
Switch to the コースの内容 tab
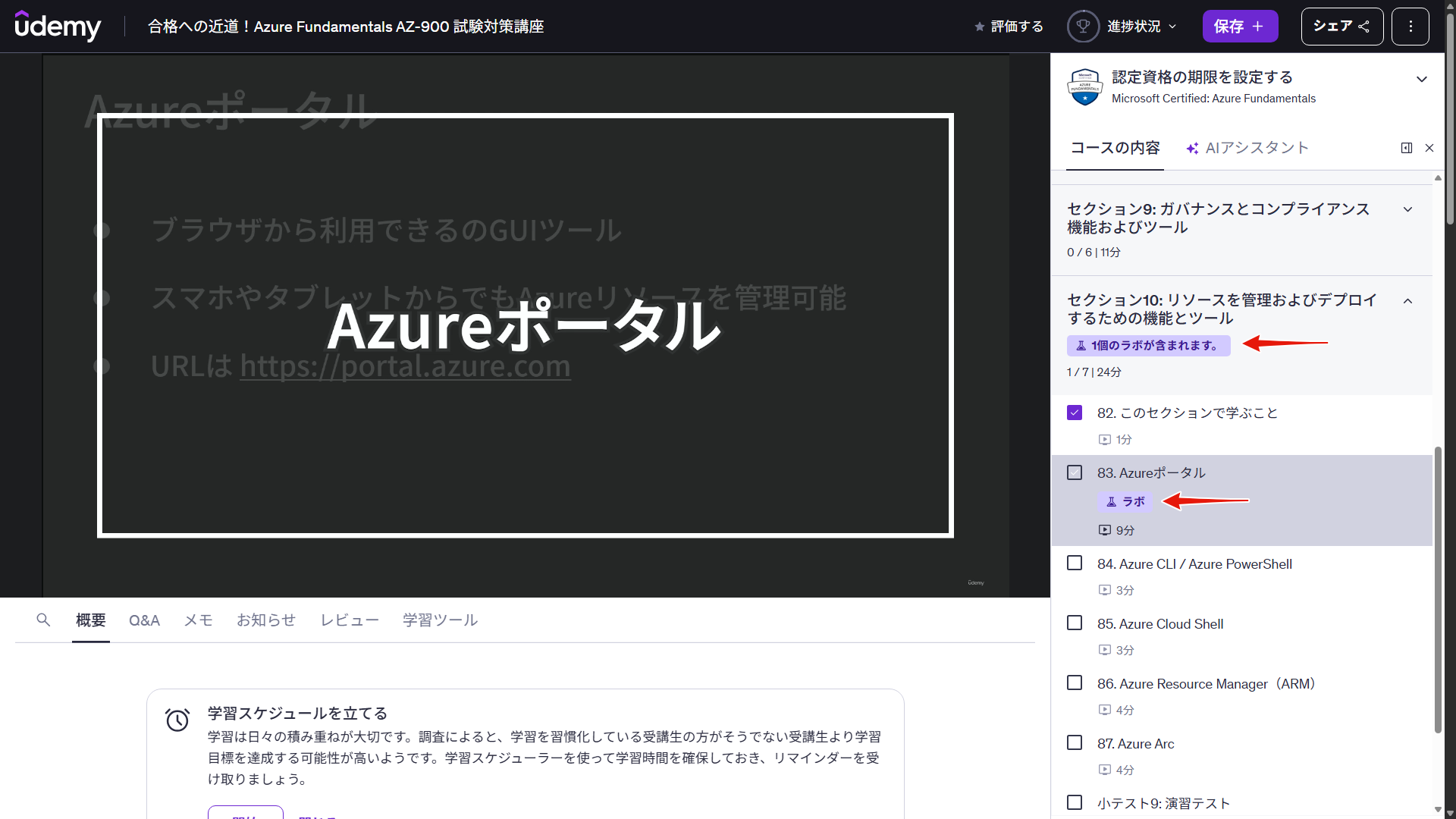click(x=1115, y=148)
